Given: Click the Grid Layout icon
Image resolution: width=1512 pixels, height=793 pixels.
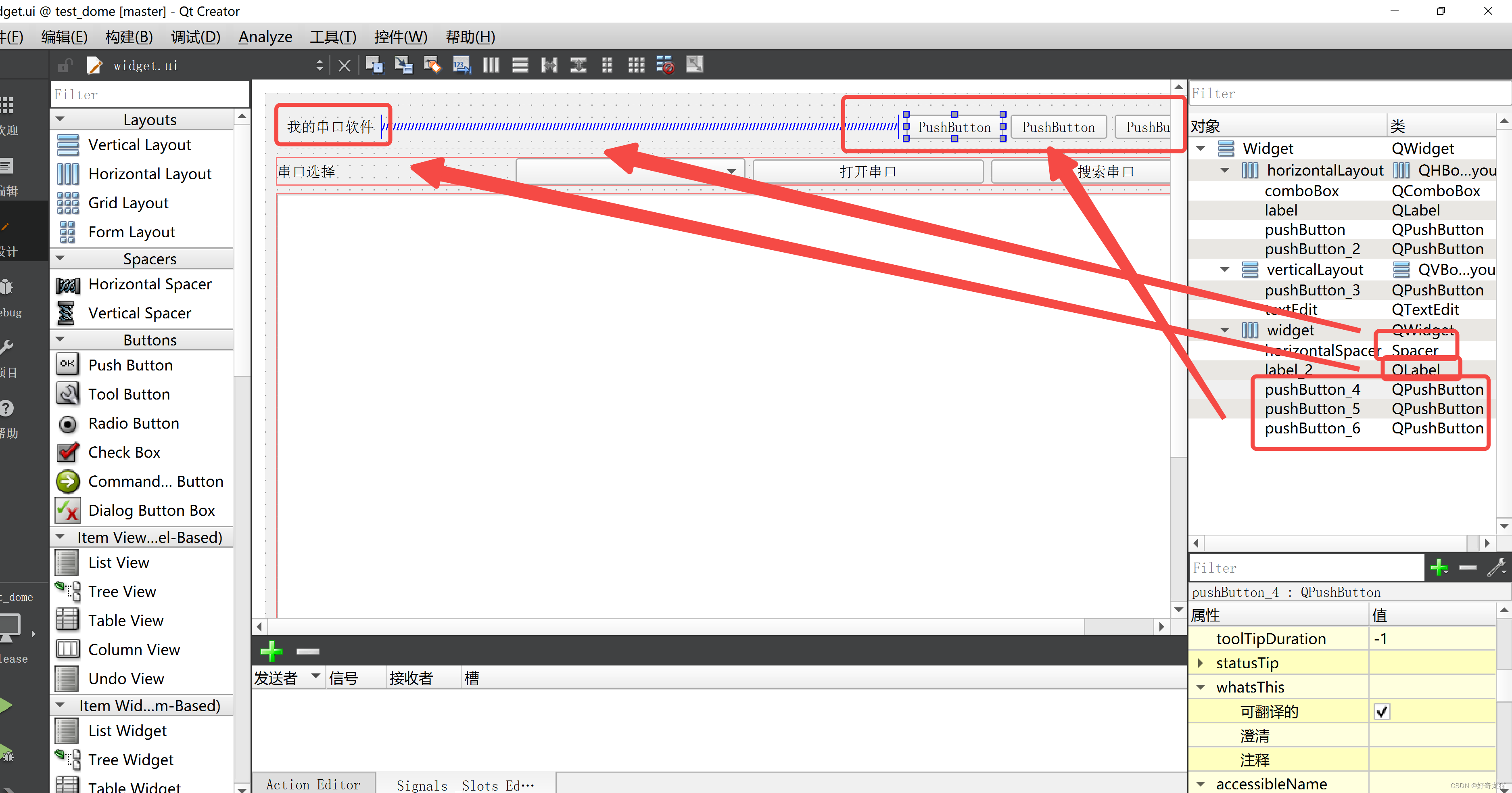Looking at the screenshot, I should [67, 203].
